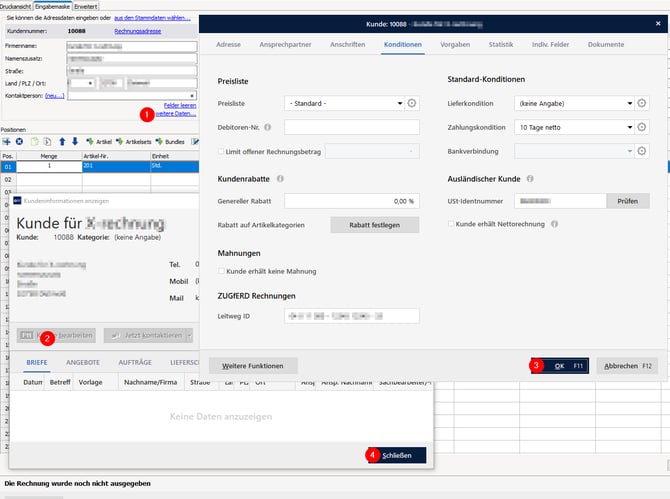Screen dimensions: 670x499
Task: Click the copy position icon in Positionen toolbar
Action: 35,141
